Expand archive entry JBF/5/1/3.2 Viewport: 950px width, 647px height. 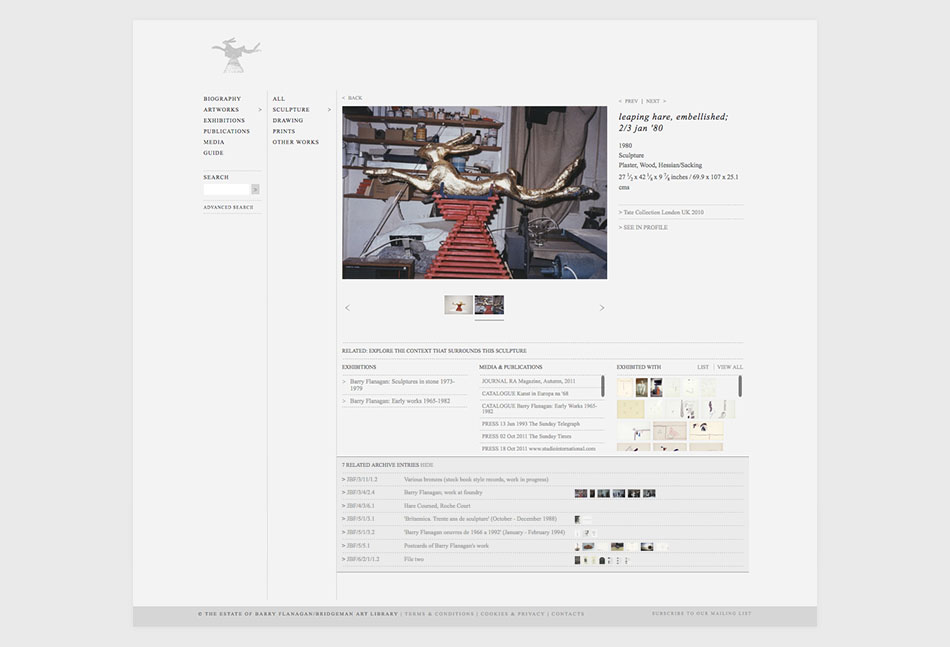[x=358, y=533]
